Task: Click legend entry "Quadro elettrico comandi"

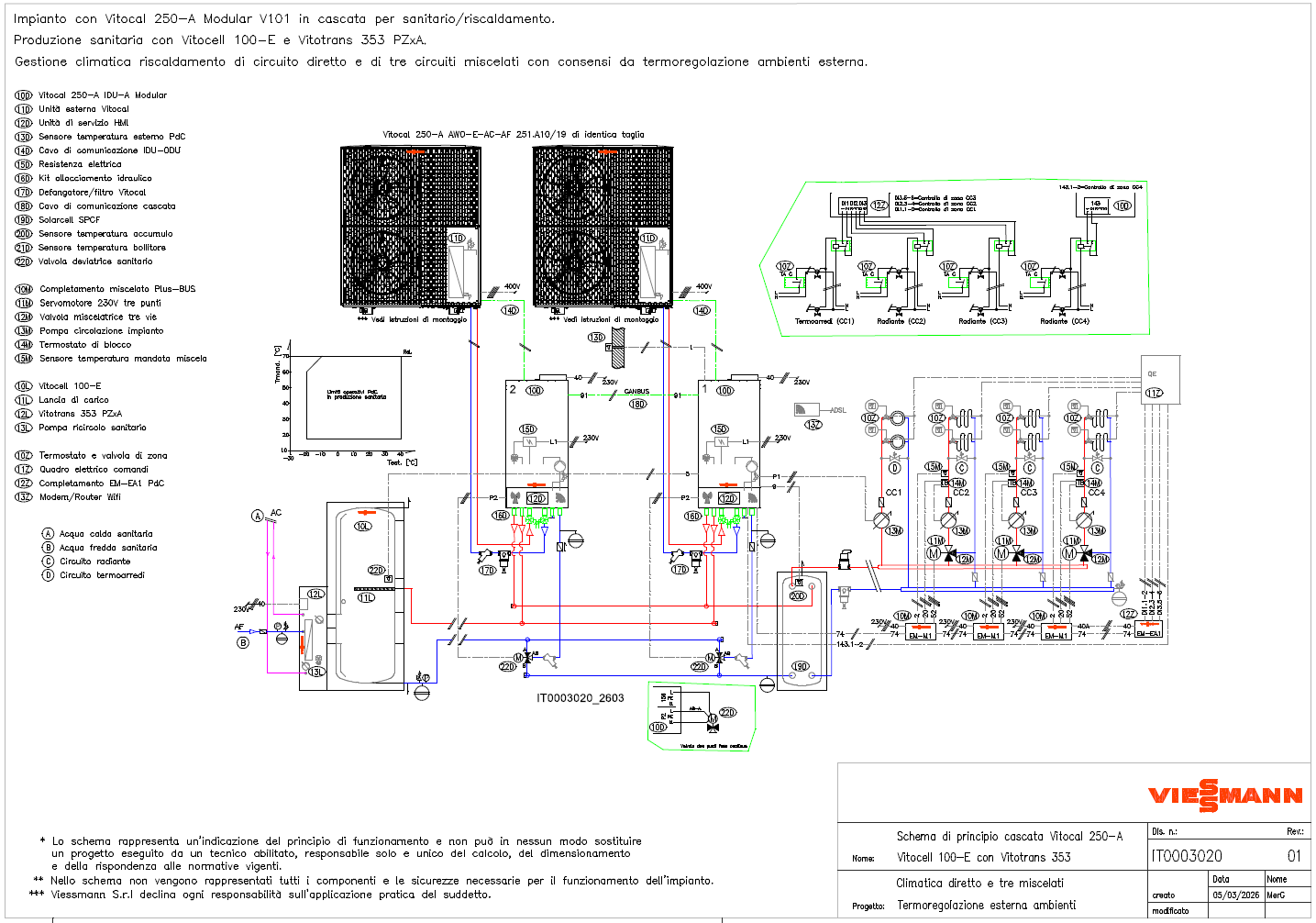Action: pos(94,470)
